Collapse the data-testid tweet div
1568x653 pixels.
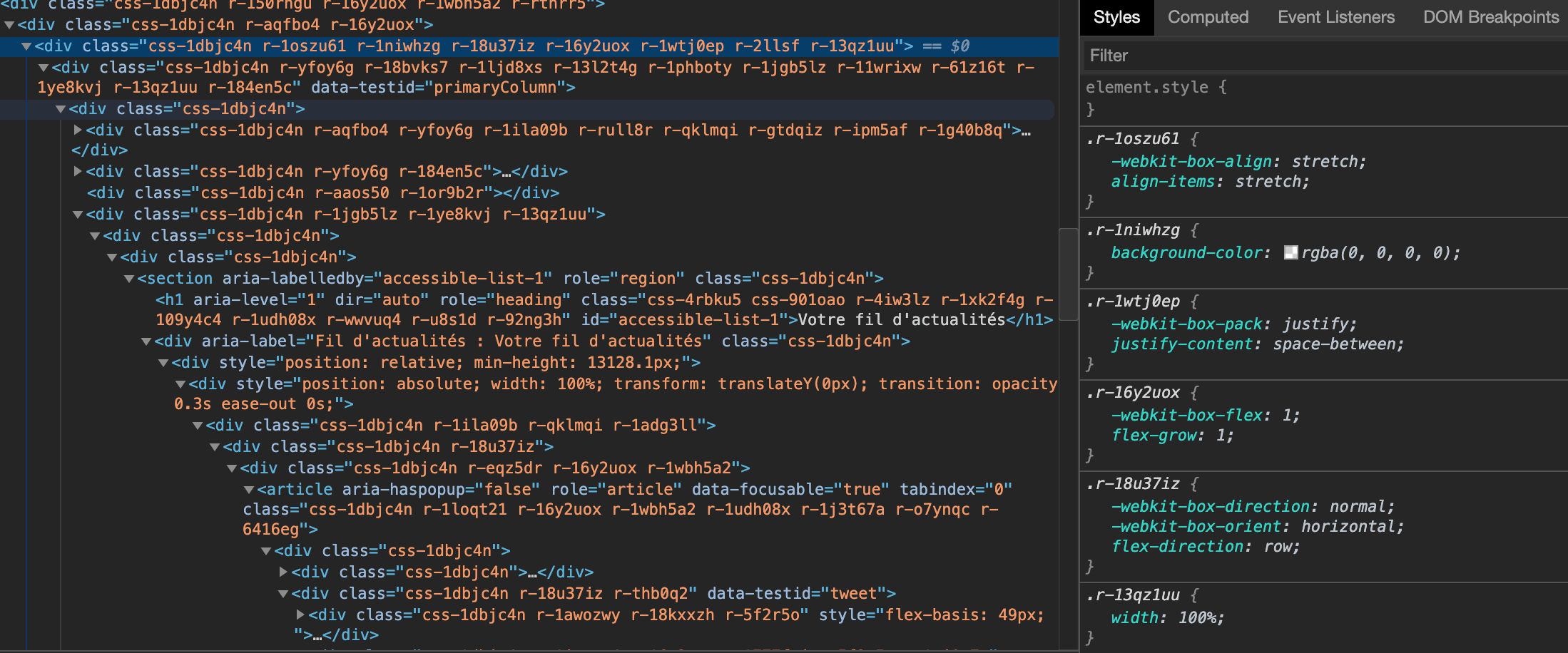click(283, 594)
